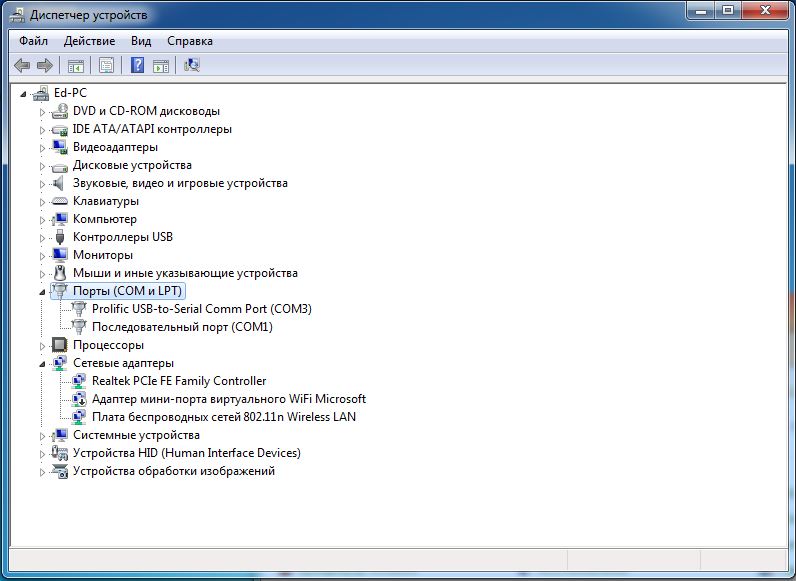Image resolution: width=796 pixels, height=581 pixels.
Task: Click the Клавиатуры keyboard icon
Action: tap(60, 201)
